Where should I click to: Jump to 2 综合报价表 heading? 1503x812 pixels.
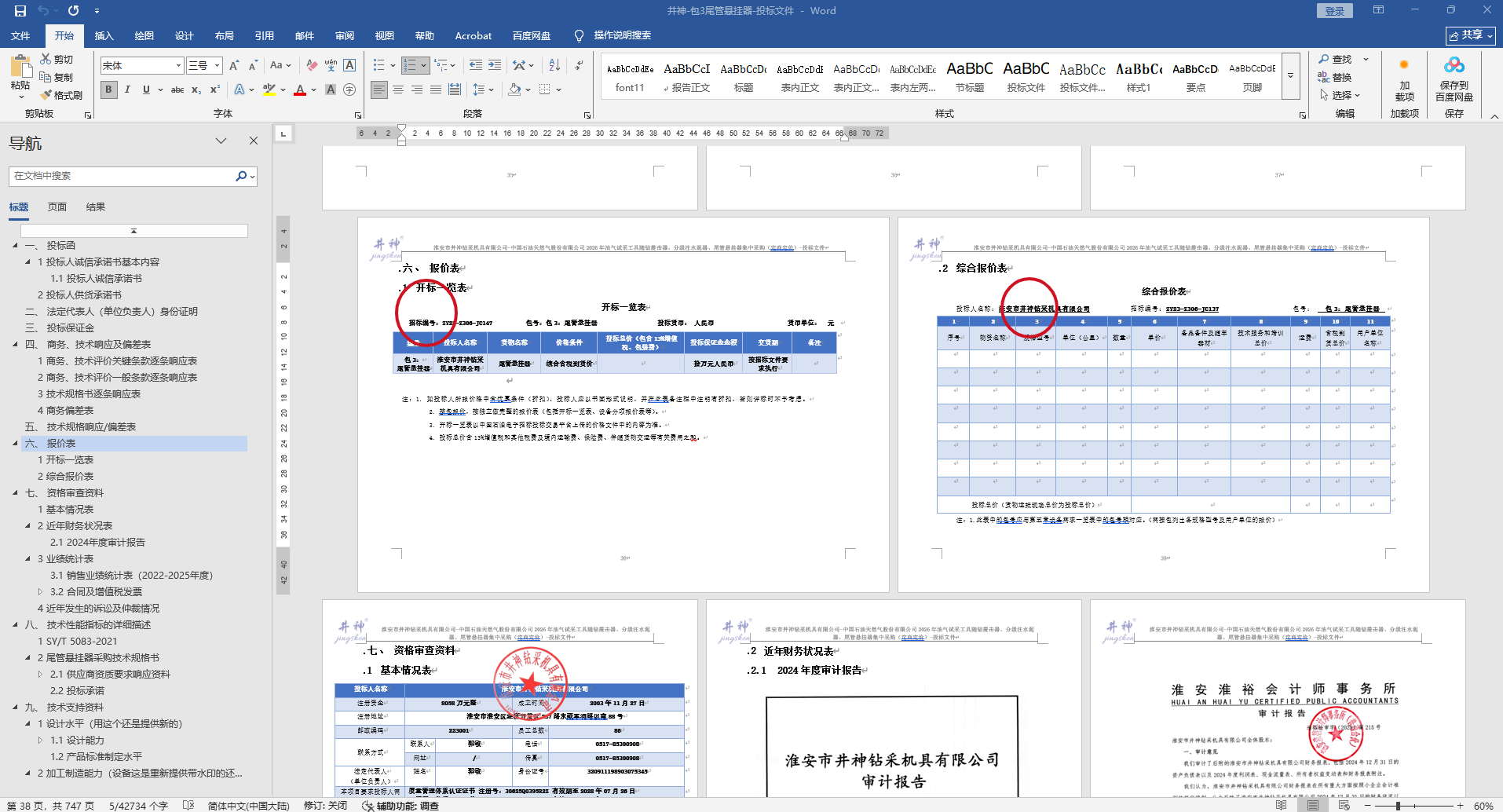[66, 477]
